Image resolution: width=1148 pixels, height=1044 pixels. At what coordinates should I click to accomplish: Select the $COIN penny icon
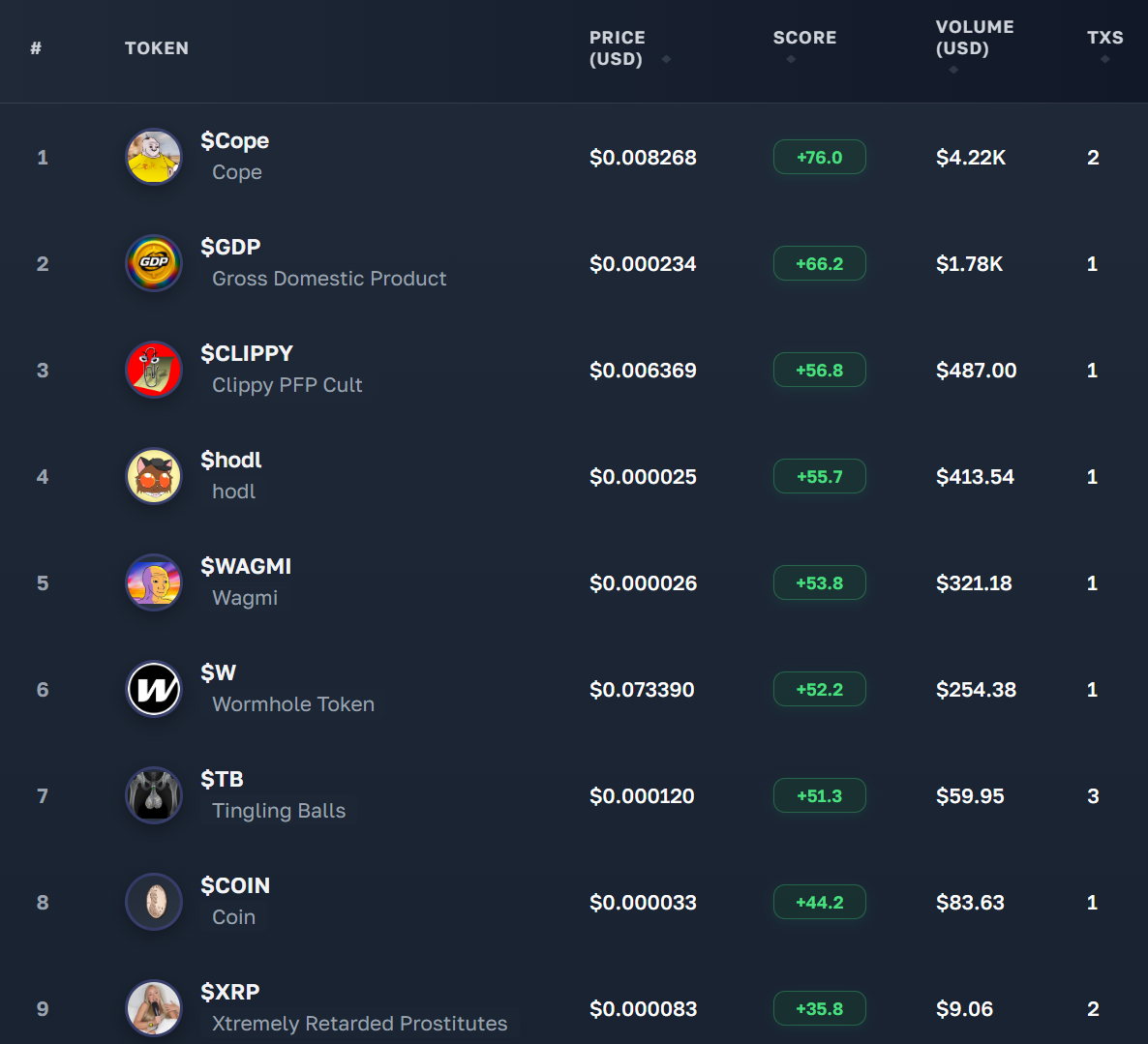tap(154, 902)
